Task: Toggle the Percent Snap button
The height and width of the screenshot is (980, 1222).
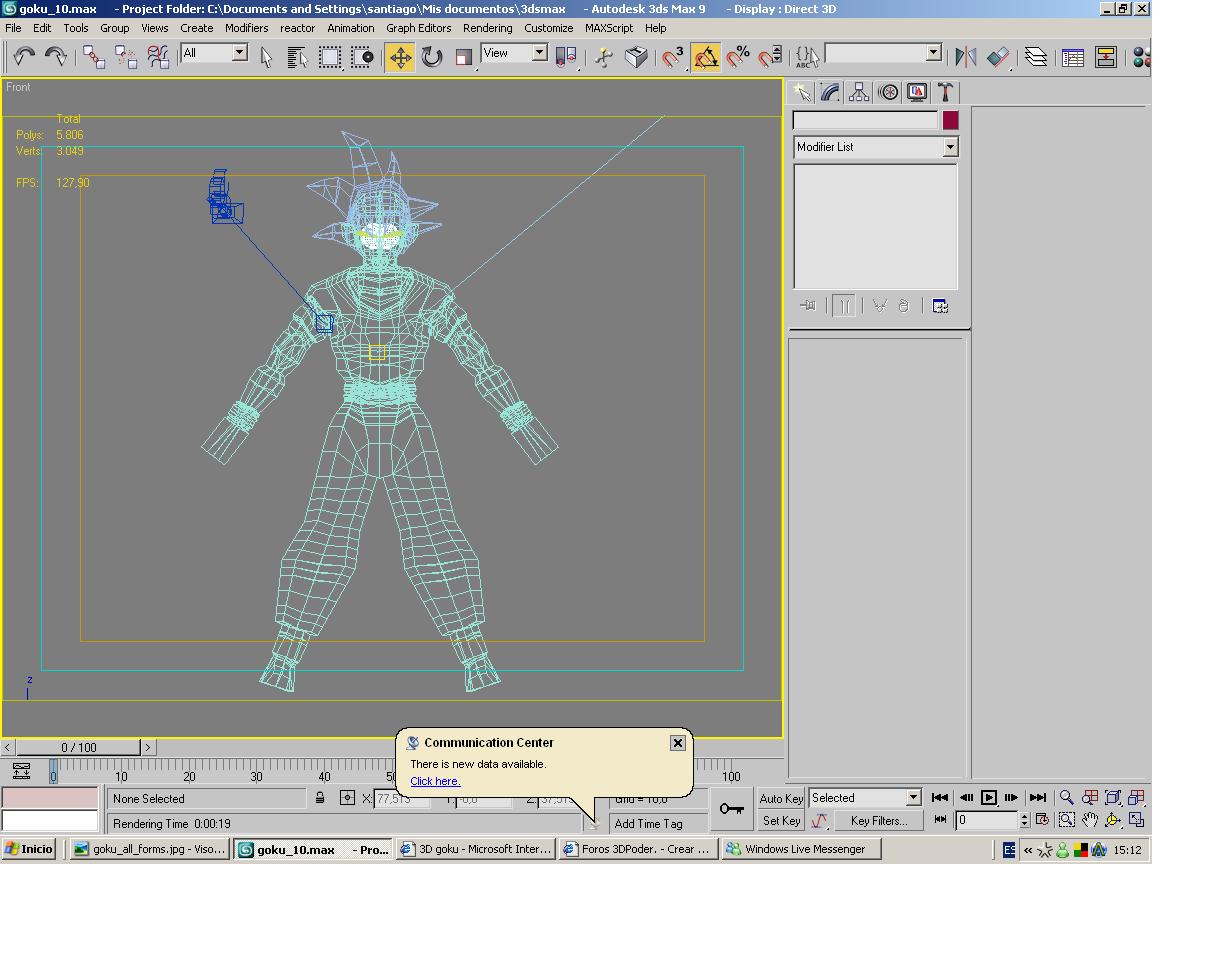Action: (x=738, y=57)
